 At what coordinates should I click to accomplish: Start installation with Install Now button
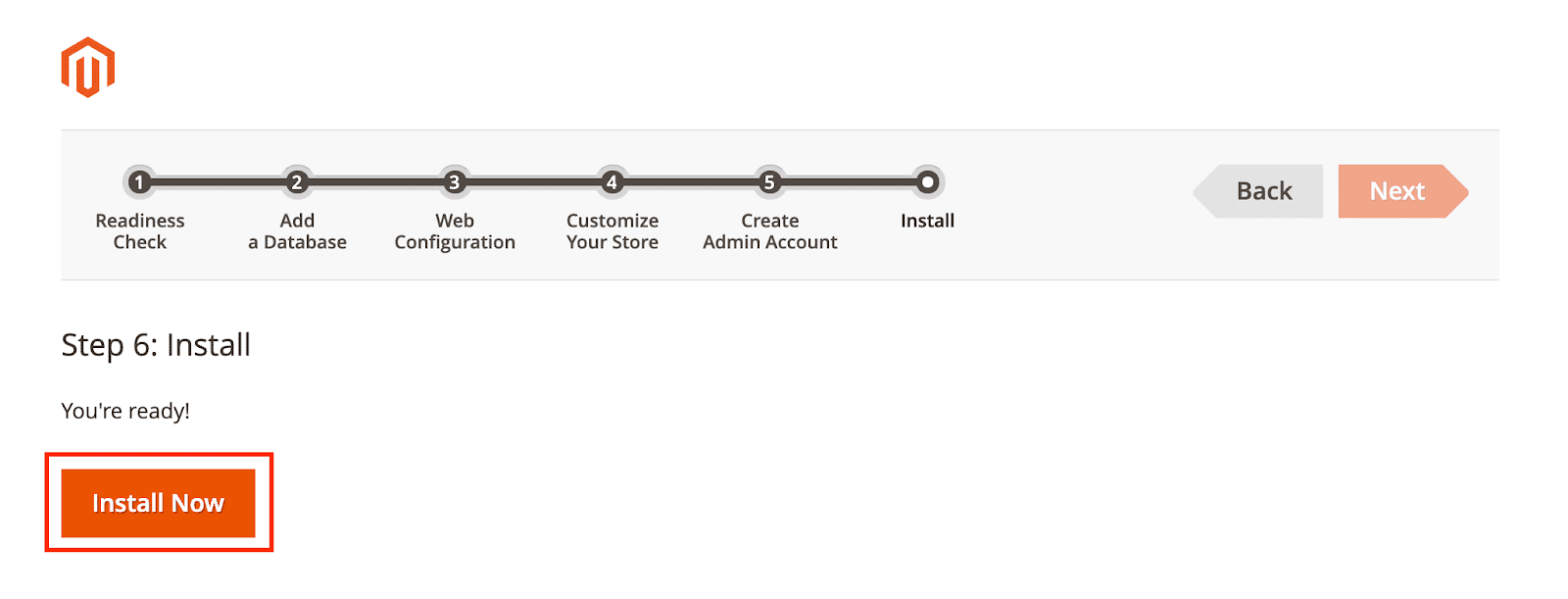pyautogui.click(x=159, y=503)
